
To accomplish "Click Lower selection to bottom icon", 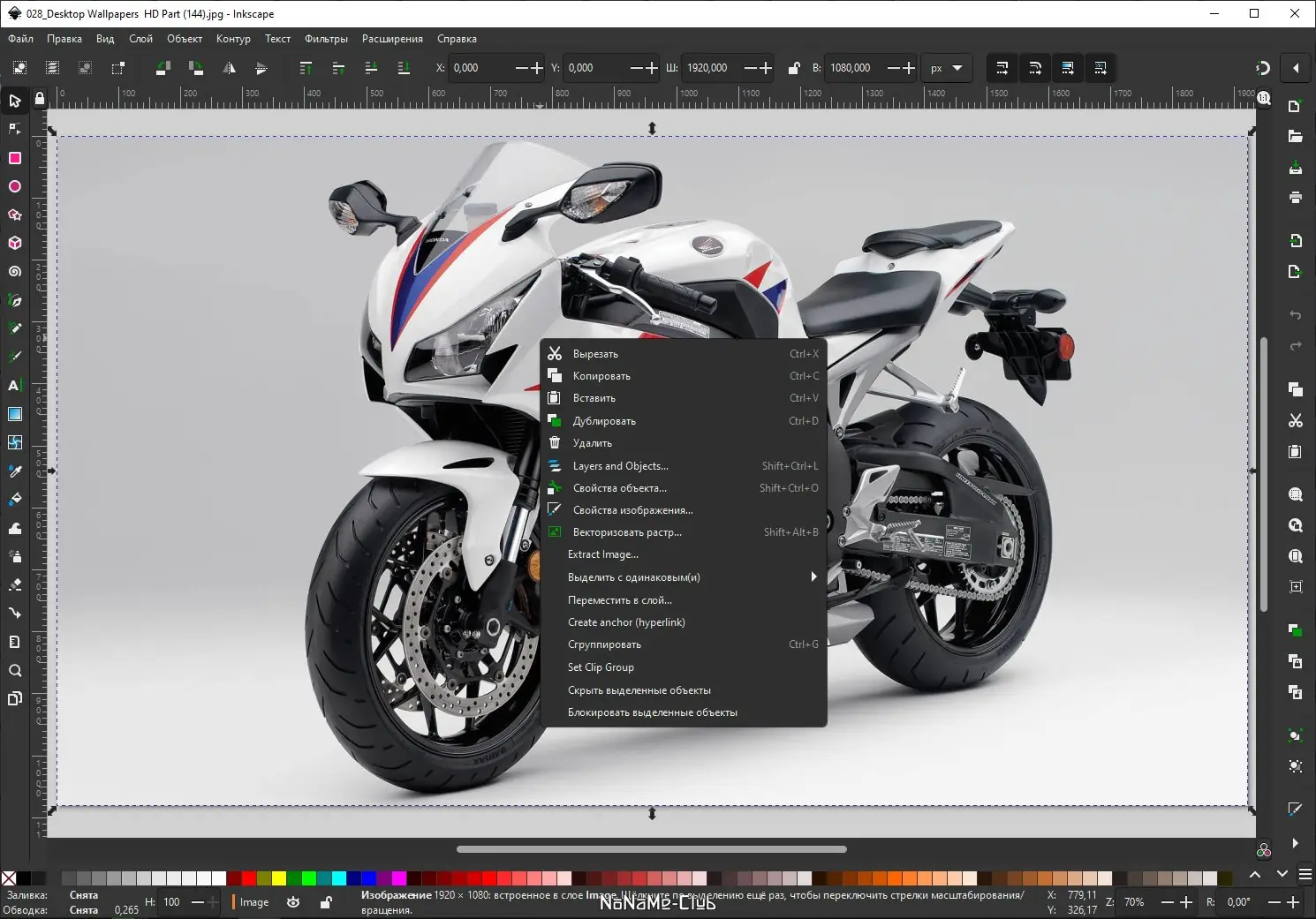I will click(404, 68).
